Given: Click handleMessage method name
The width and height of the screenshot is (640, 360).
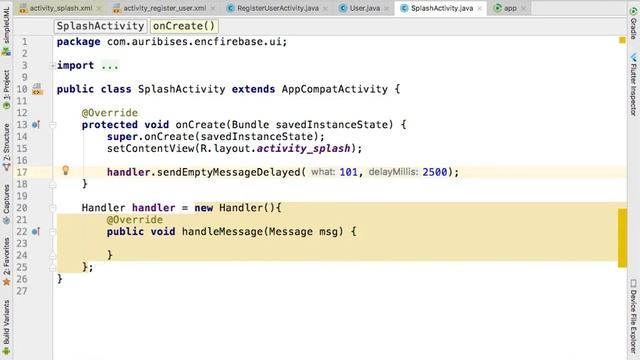Looking at the screenshot, I should click(222, 232).
